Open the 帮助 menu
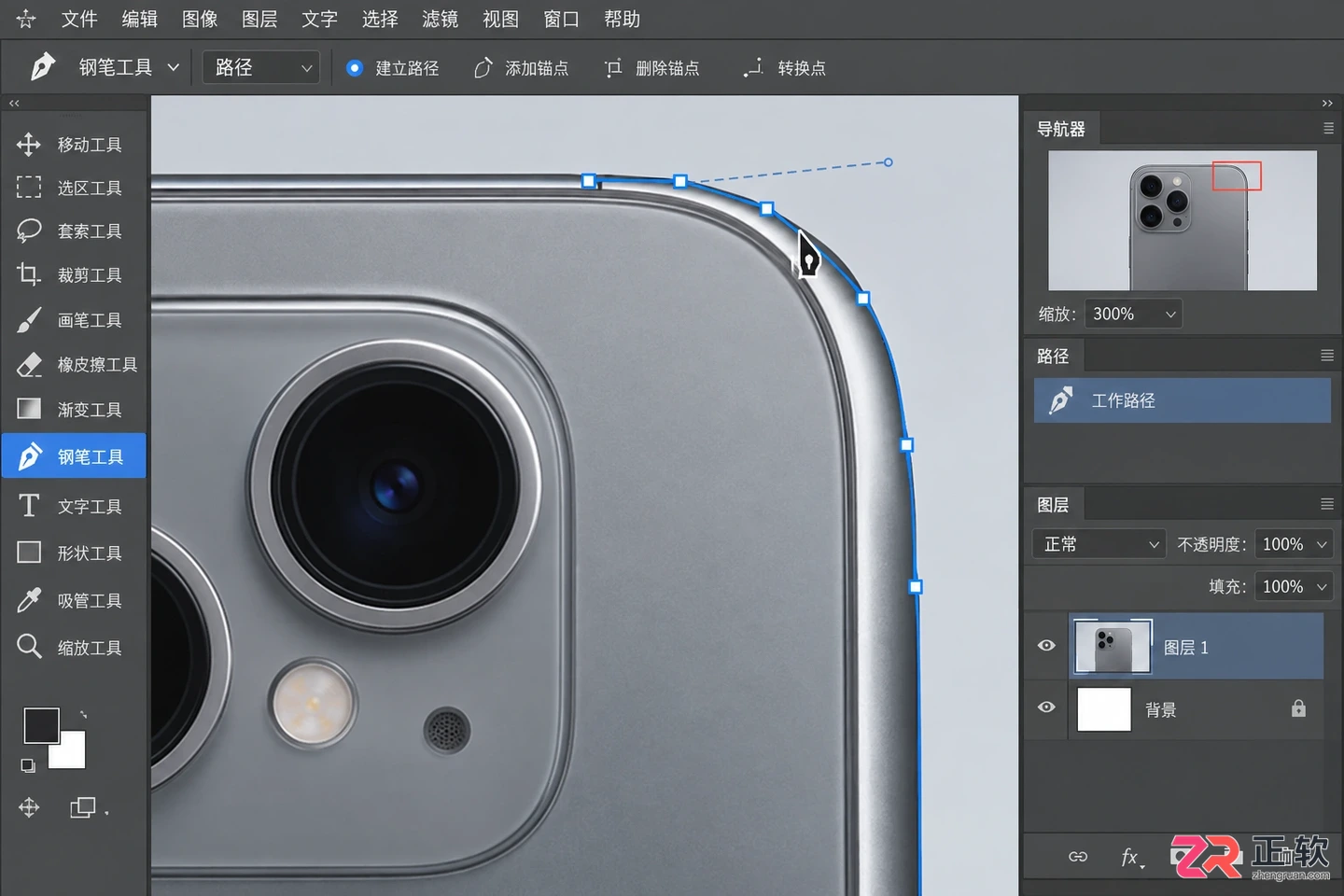Screen dimensions: 1344x896 [622, 19]
